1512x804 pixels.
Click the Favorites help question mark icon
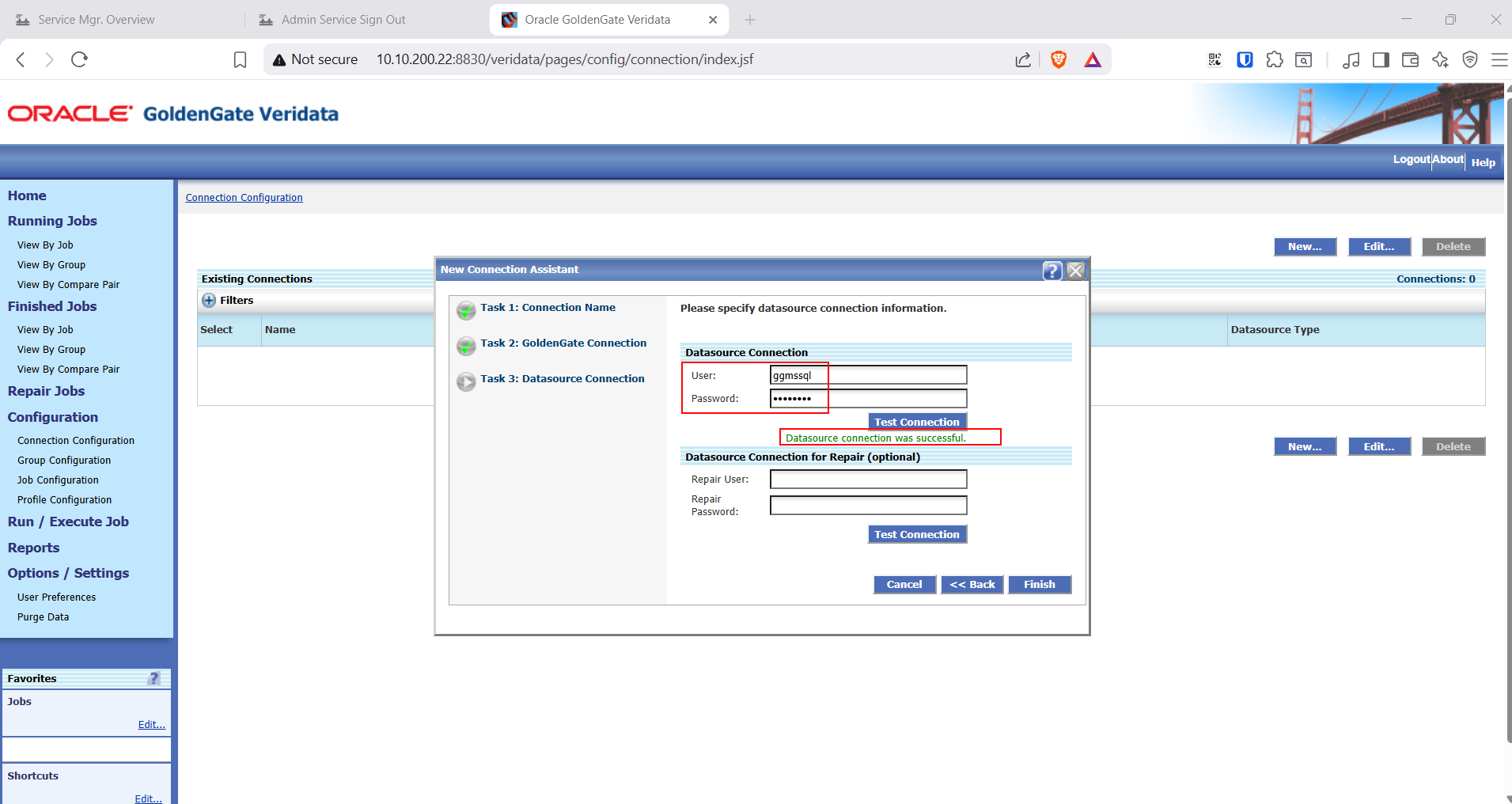(x=154, y=678)
